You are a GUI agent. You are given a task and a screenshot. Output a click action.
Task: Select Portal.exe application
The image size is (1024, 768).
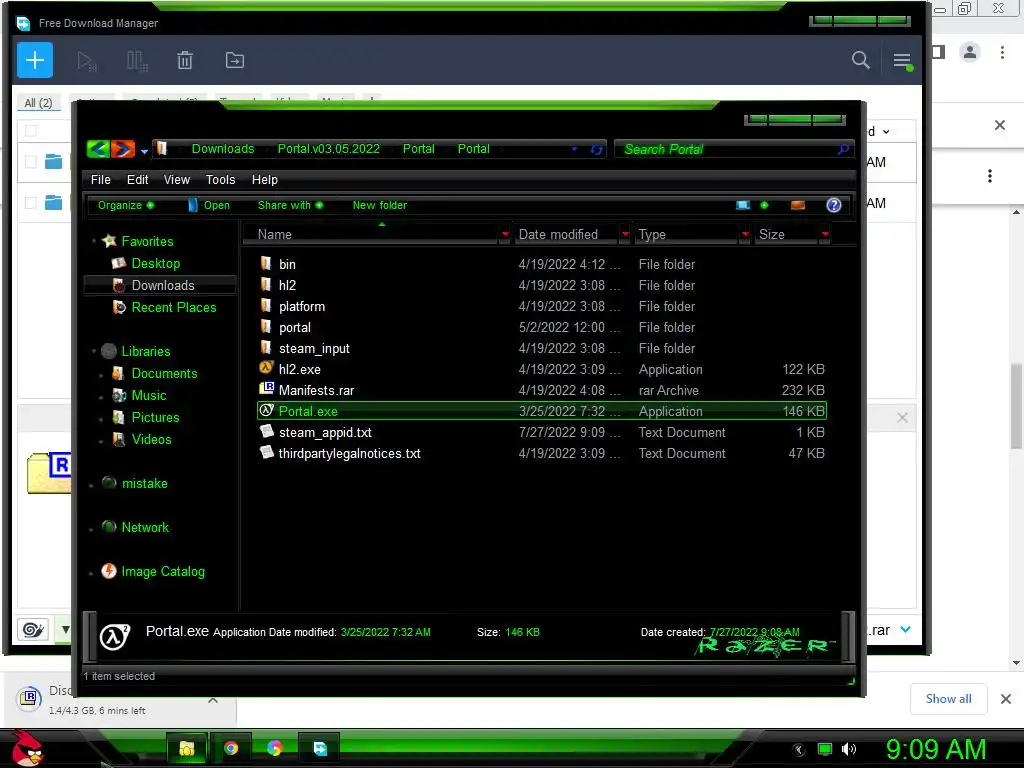tap(542, 411)
